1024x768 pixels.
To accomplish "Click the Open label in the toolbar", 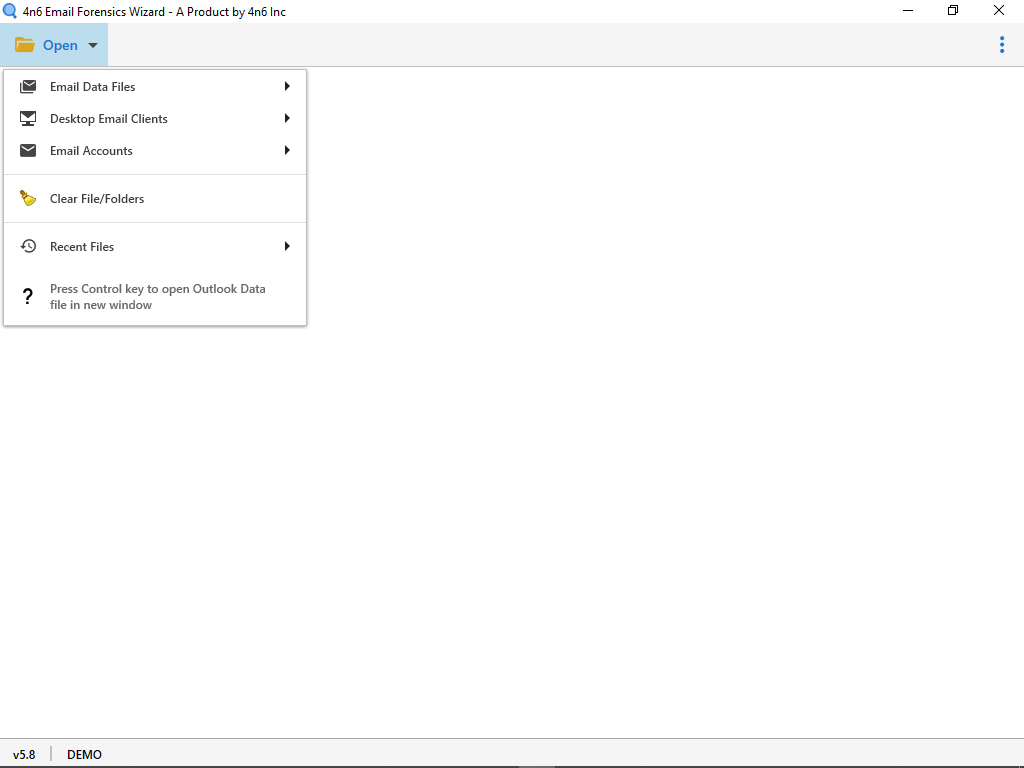I will 60,45.
